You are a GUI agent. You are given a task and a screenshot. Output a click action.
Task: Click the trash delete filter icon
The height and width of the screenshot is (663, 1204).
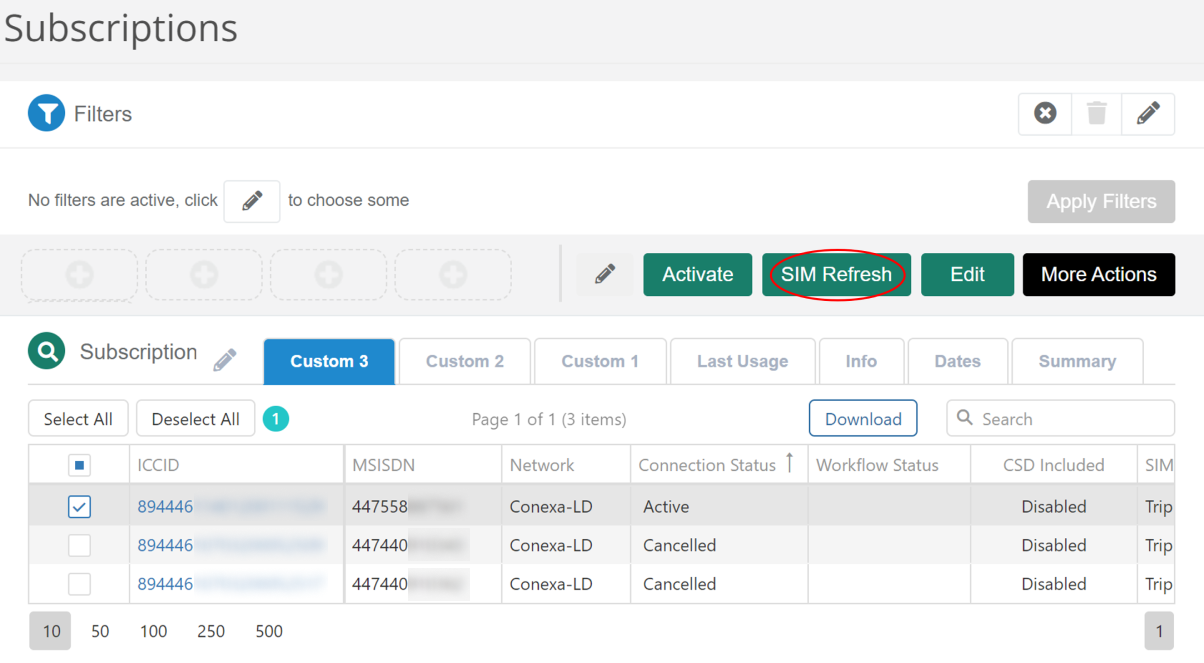[1096, 113]
